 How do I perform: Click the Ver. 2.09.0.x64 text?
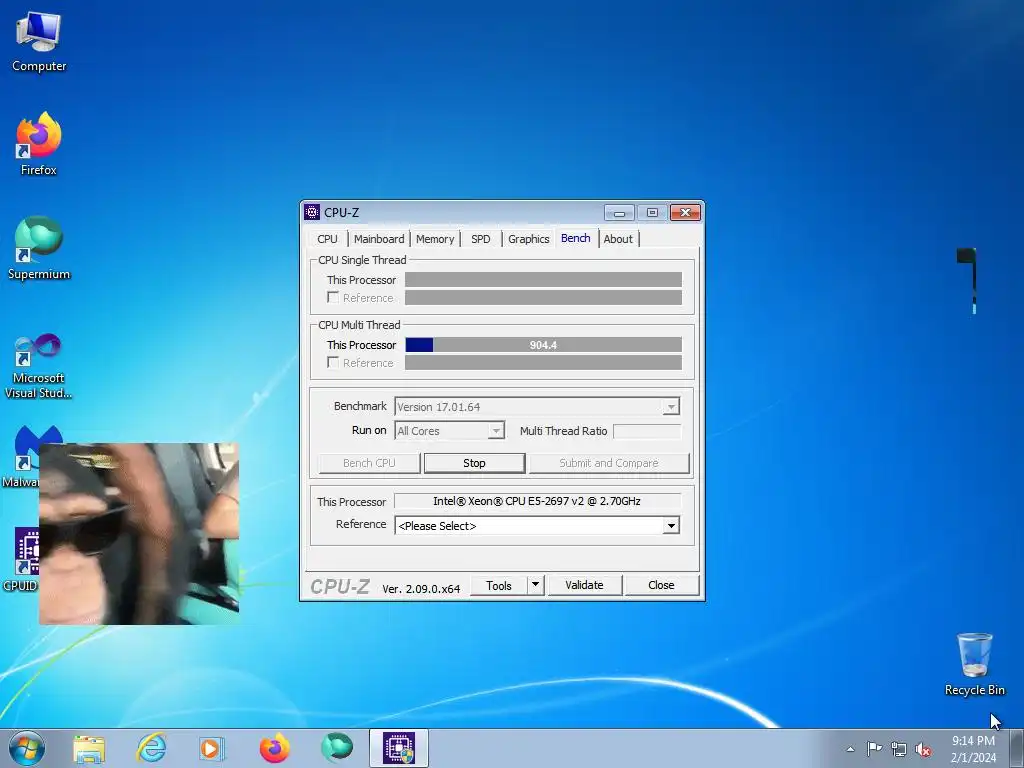pos(421,588)
